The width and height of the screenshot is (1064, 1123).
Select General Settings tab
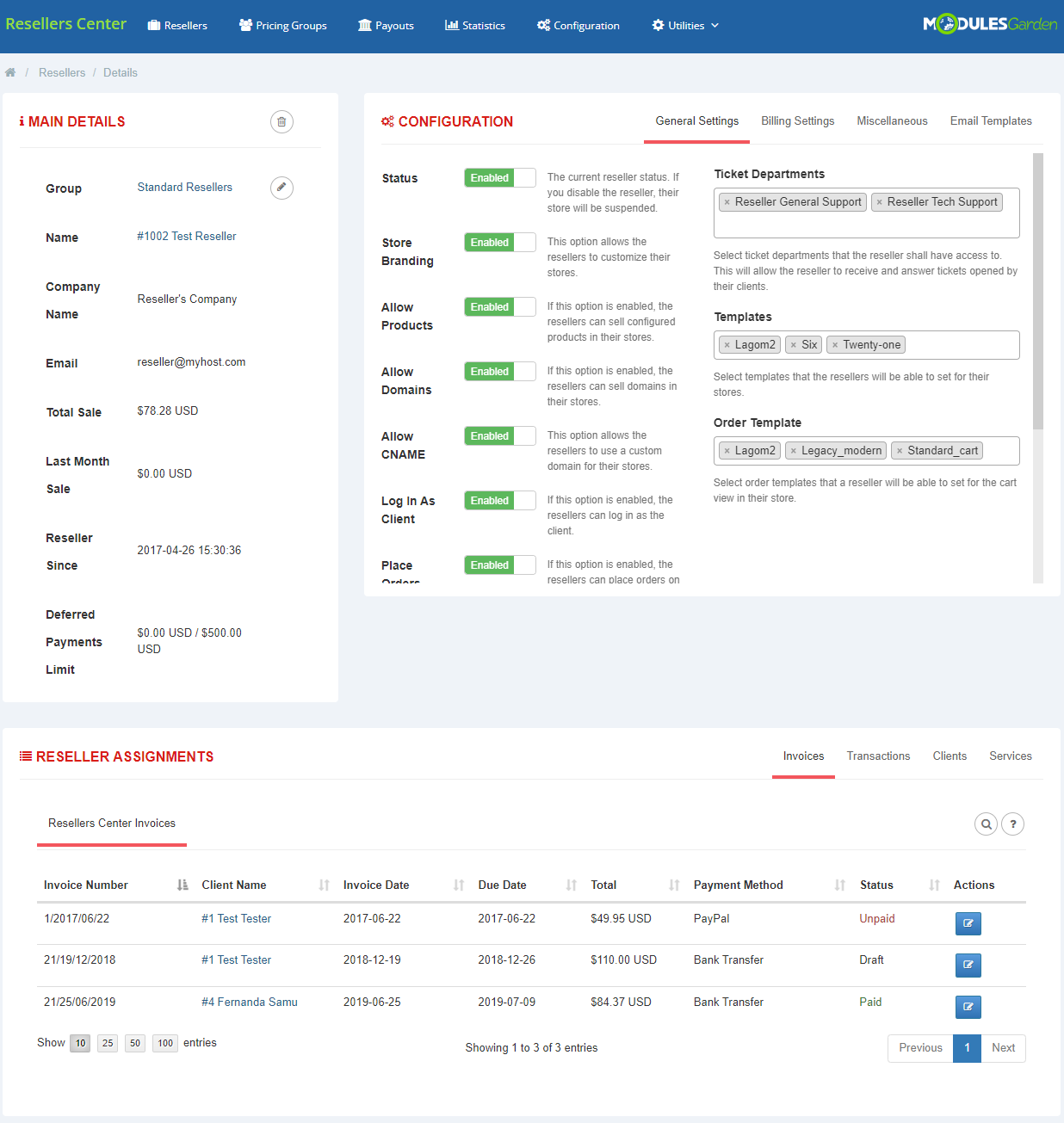pyautogui.click(x=697, y=121)
